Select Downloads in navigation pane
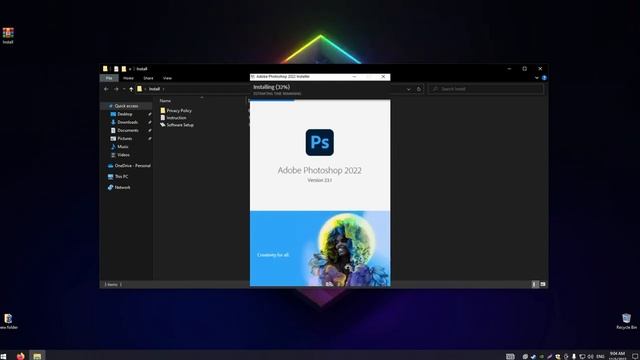Viewport: 640px width, 360px height. [124, 122]
